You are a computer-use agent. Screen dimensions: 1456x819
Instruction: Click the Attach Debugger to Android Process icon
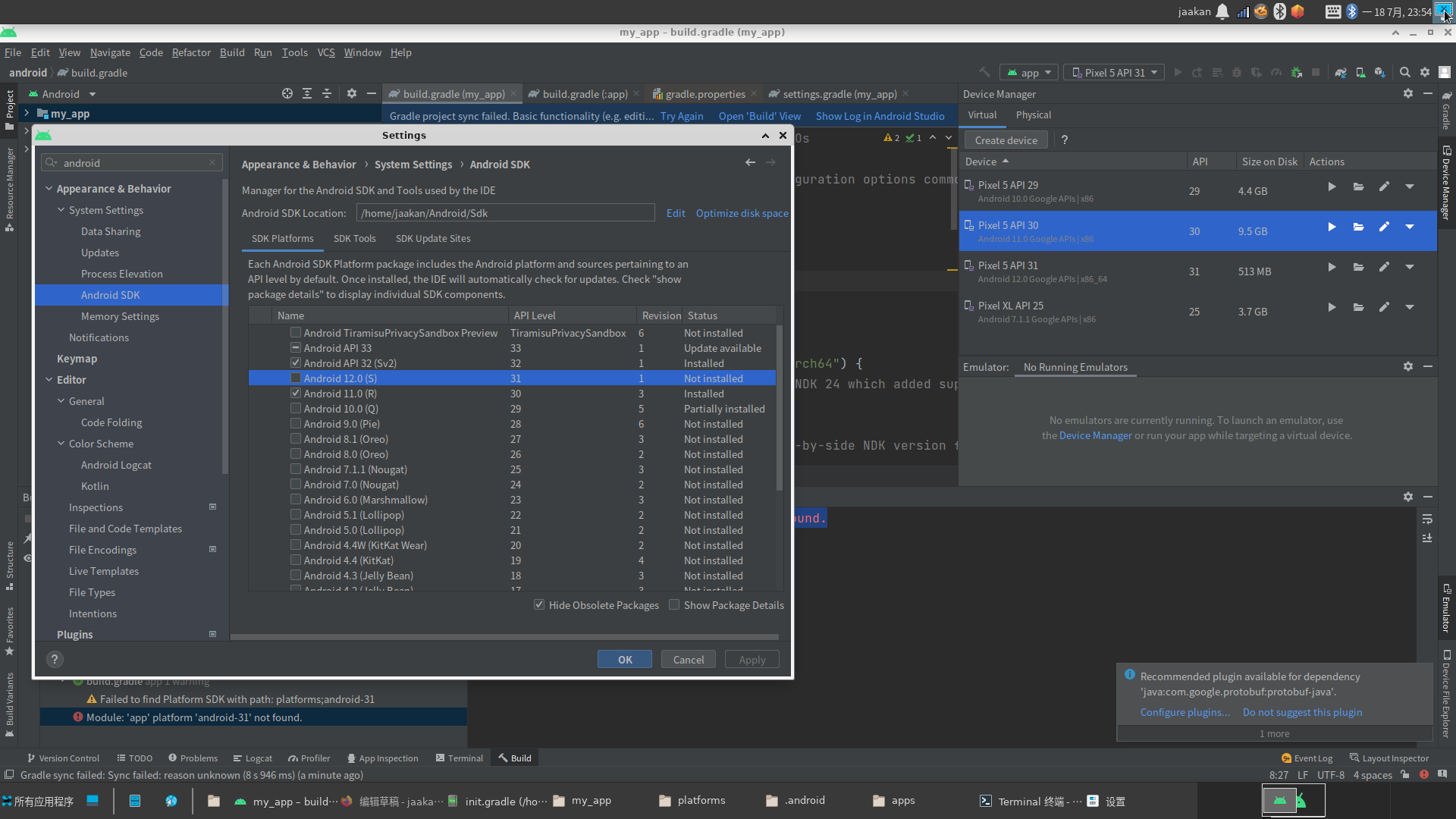click(1297, 73)
